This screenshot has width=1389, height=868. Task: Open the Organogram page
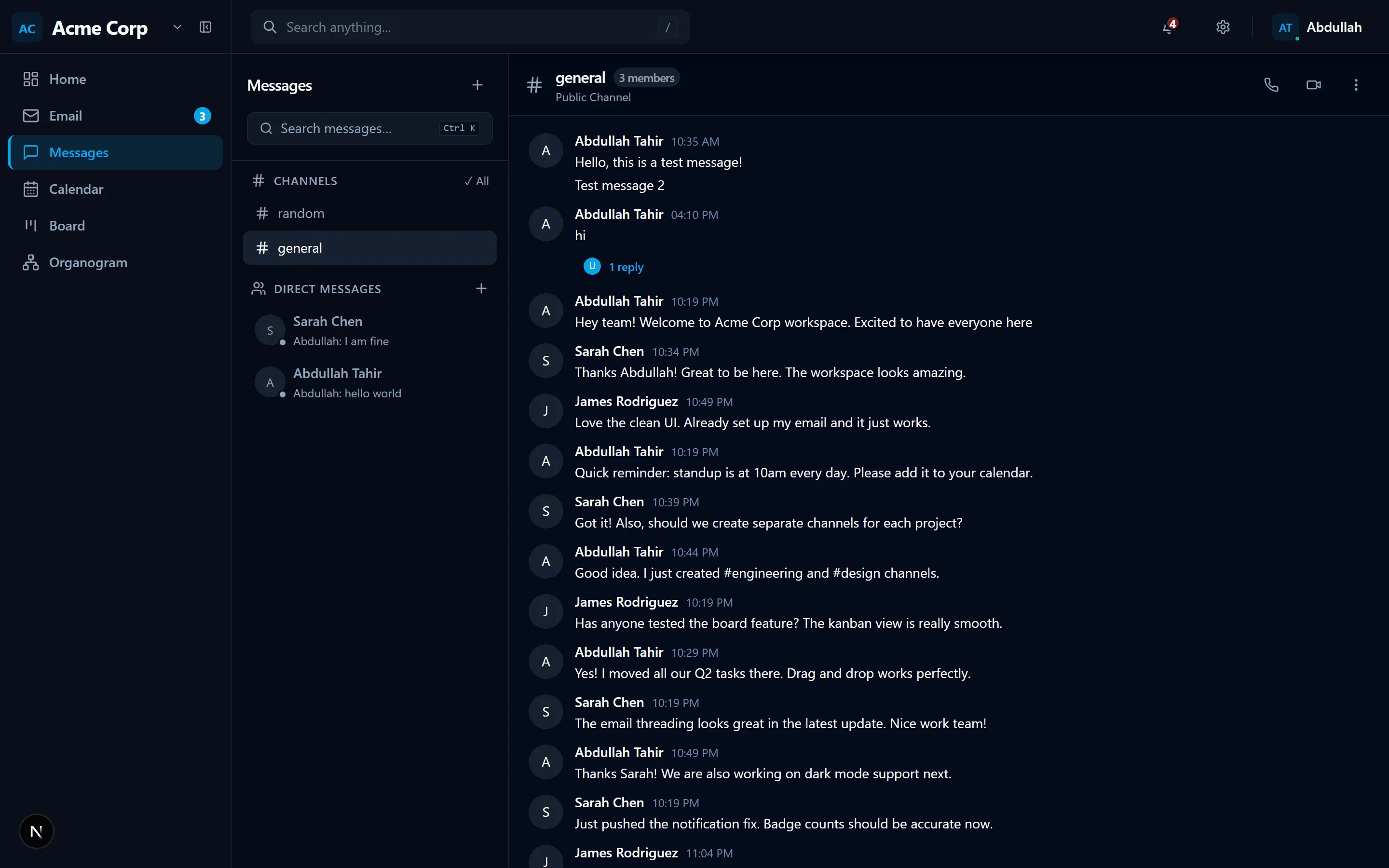pyautogui.click(x=88, y=262)
